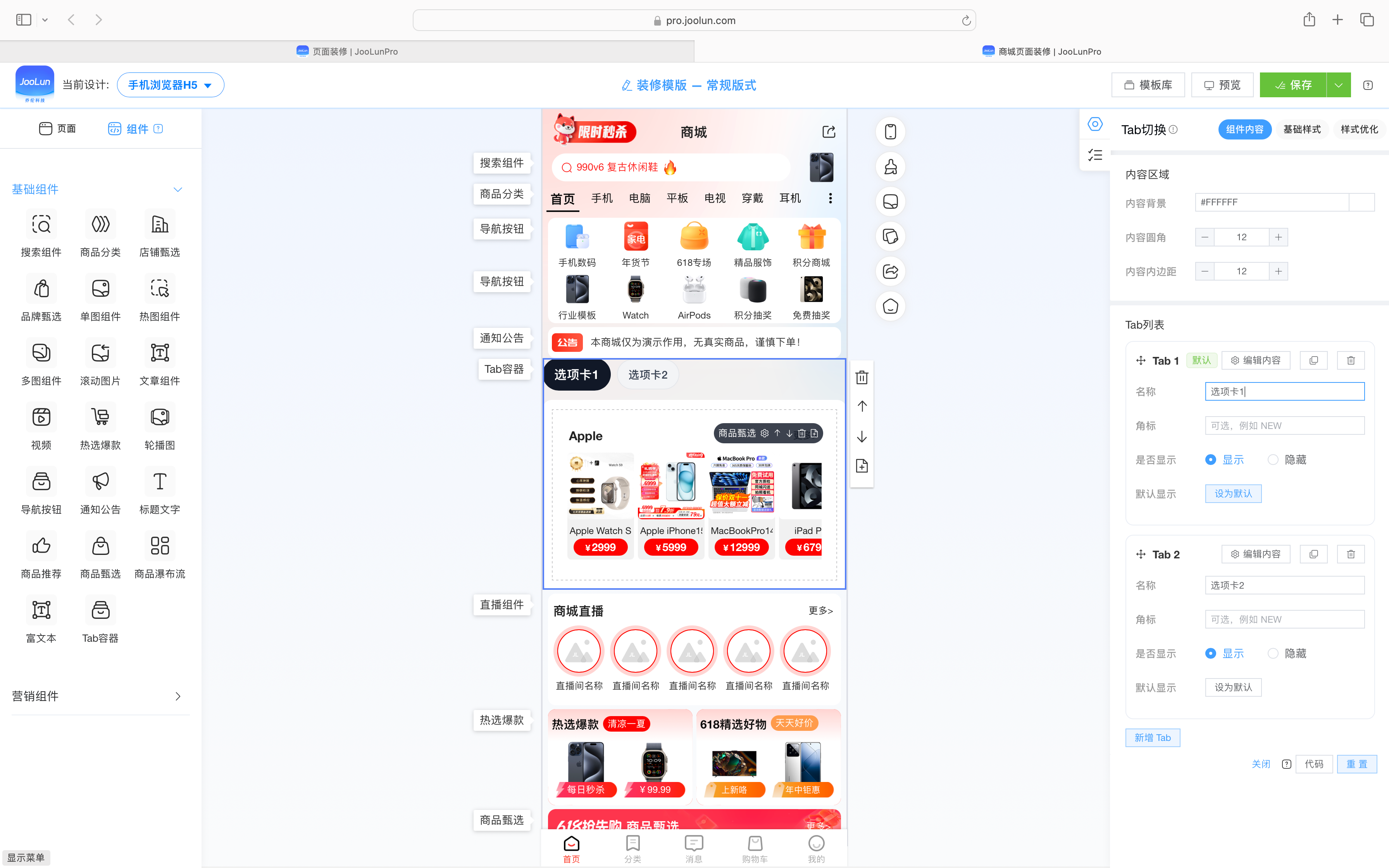Viewport: 1389px width, 868px height.
Task: Move selected component down with arrow
Action: (862, 437)
